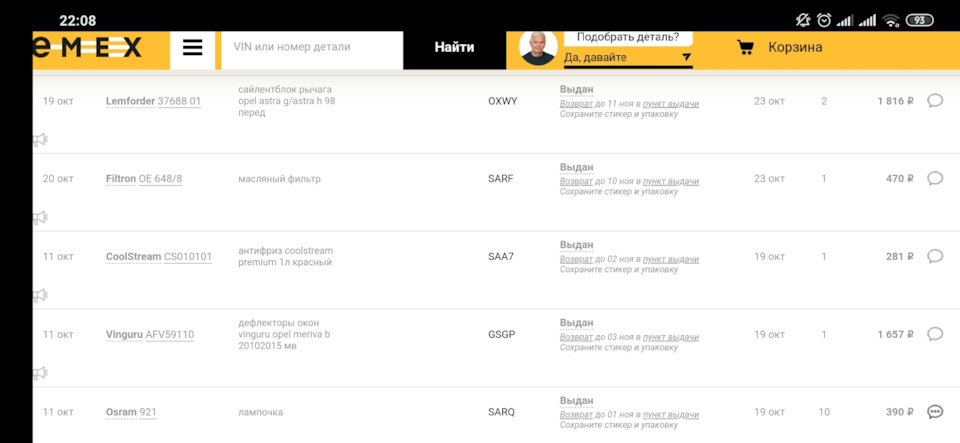This screenshot has width=960, height=443.
Task: Click the Найти search button
Action: (x=454, y=48)
